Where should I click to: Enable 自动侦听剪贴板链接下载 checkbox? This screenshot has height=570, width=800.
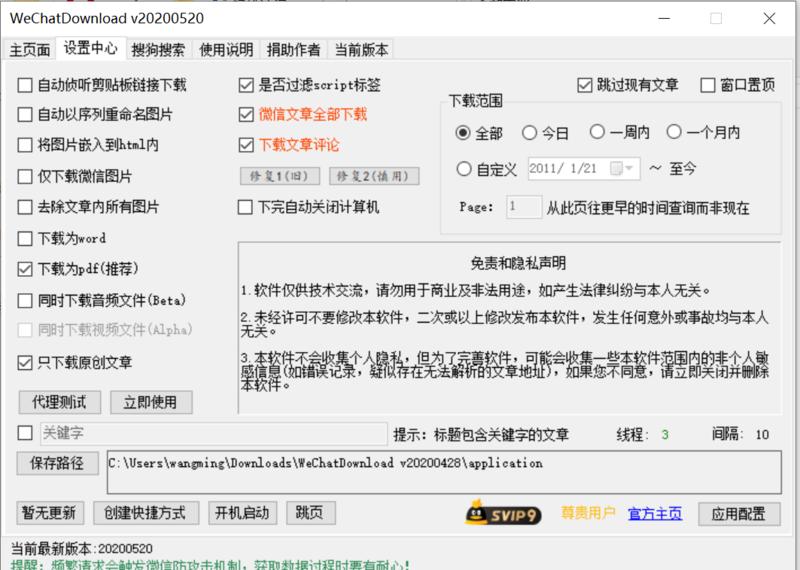[x=24, y=85]
